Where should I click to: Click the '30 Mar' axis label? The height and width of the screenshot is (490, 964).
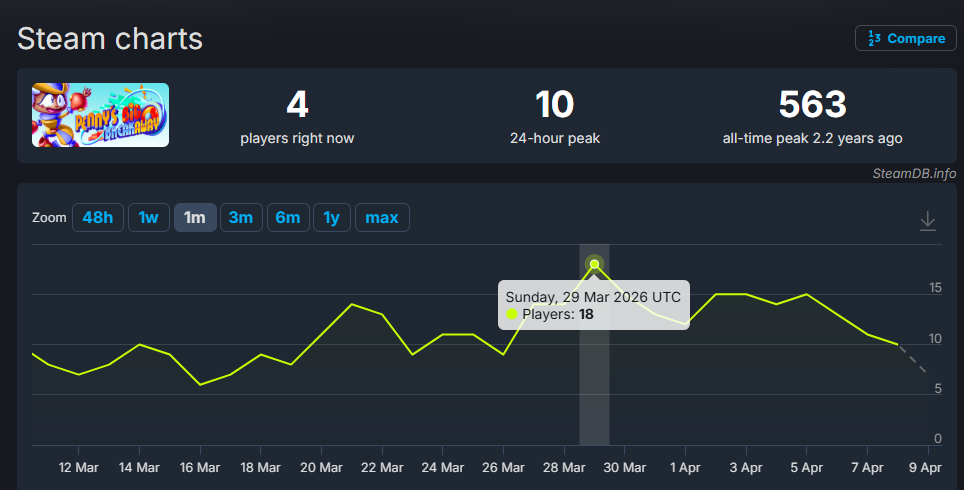pyautogui.click(x=625, y=468)
